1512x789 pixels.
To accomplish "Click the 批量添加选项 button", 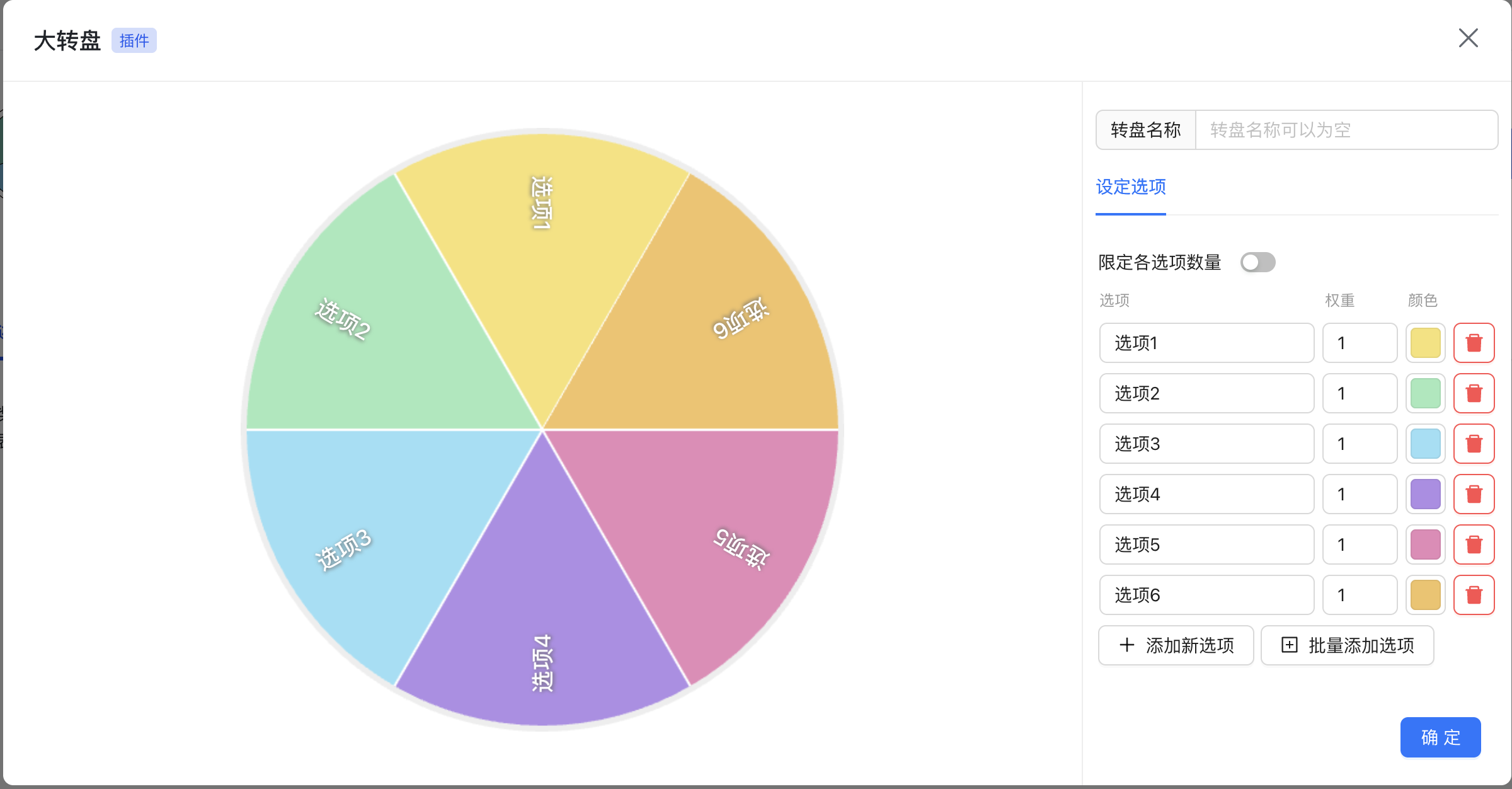I will point(1347,645).
